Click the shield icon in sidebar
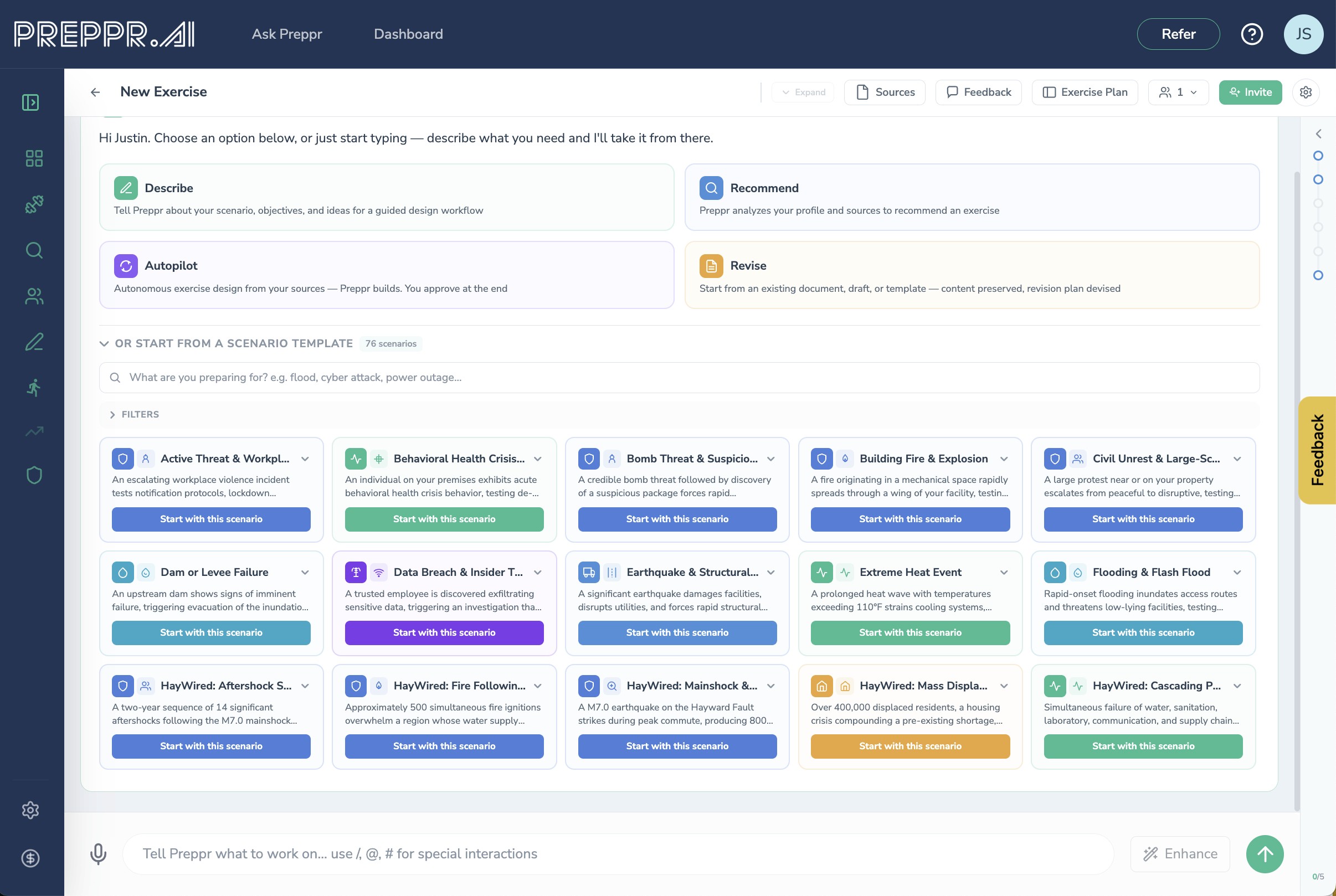The width and height of the screenshot is (1336, 896). coord(34,475)
